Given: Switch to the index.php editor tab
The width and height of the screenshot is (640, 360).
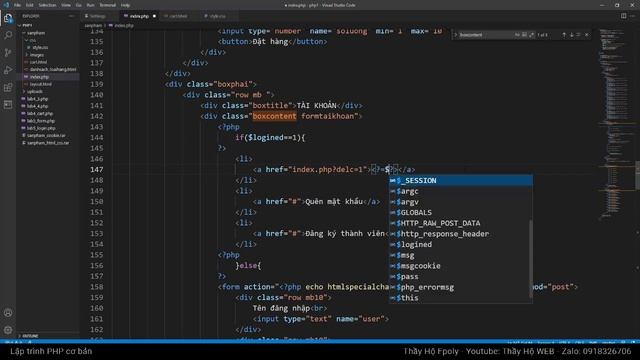Looking at the screenshot, I should click(x=139, y=16).
